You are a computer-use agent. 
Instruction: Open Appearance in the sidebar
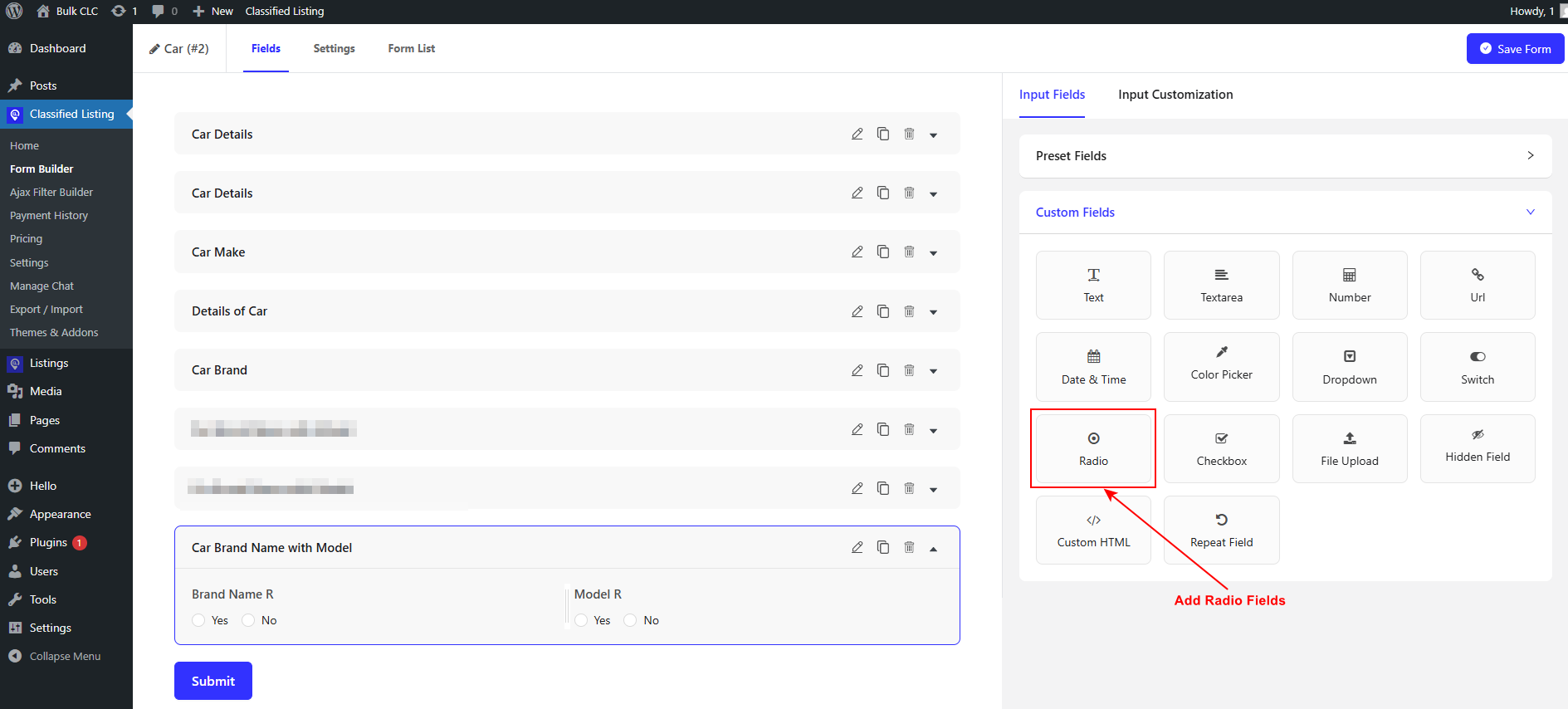point(60,514)
